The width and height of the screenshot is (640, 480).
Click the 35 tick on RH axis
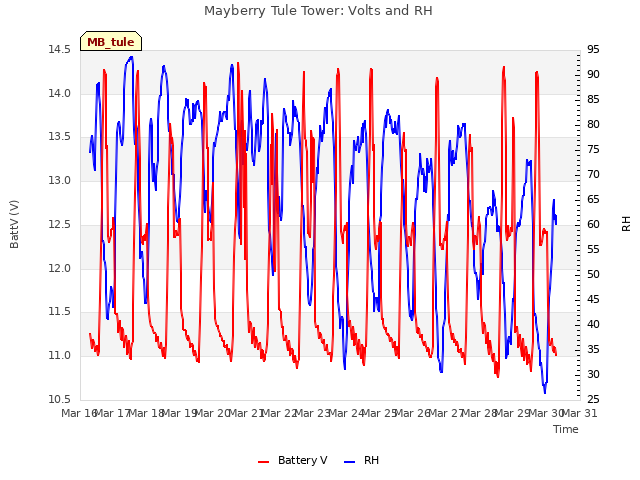(593, 349)
